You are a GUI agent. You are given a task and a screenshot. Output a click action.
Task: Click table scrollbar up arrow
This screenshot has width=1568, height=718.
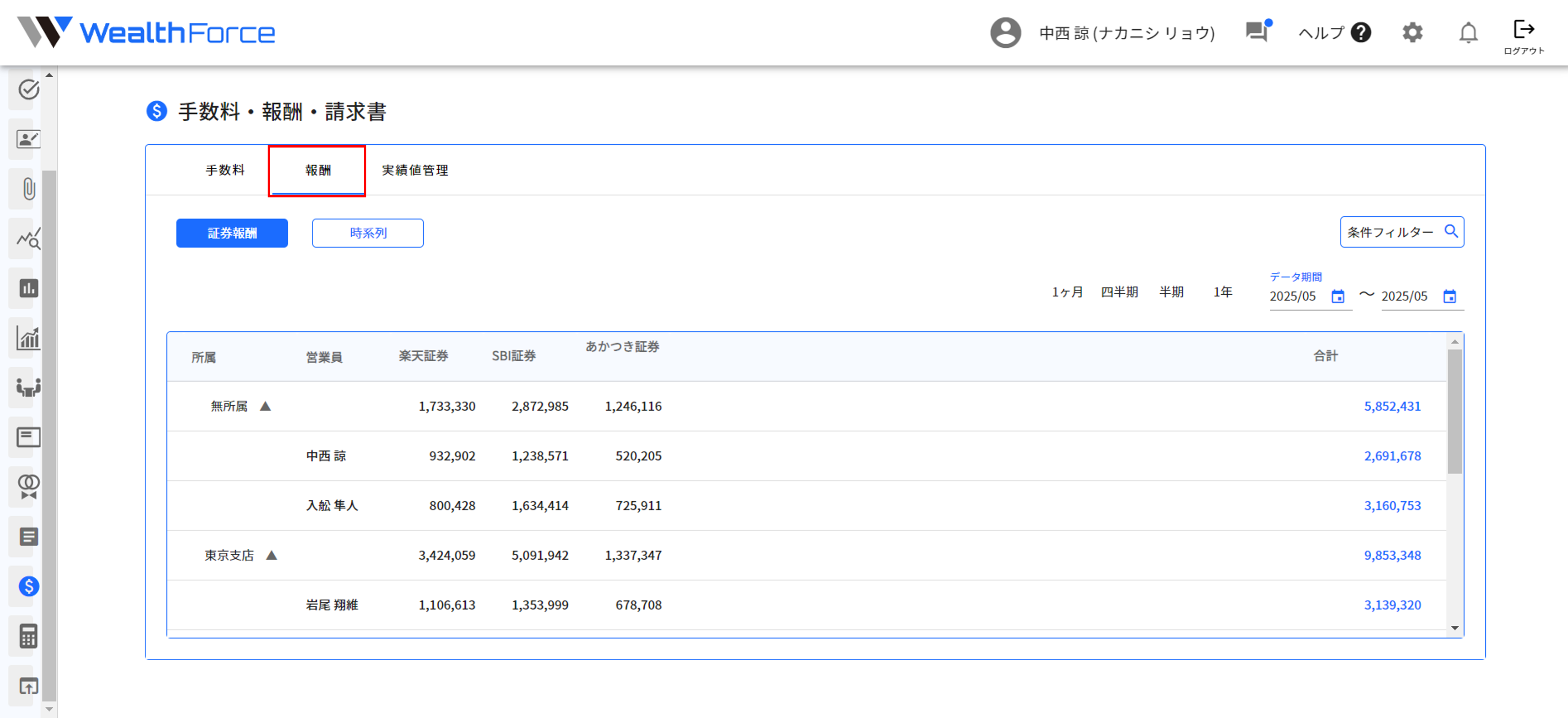1455,342
